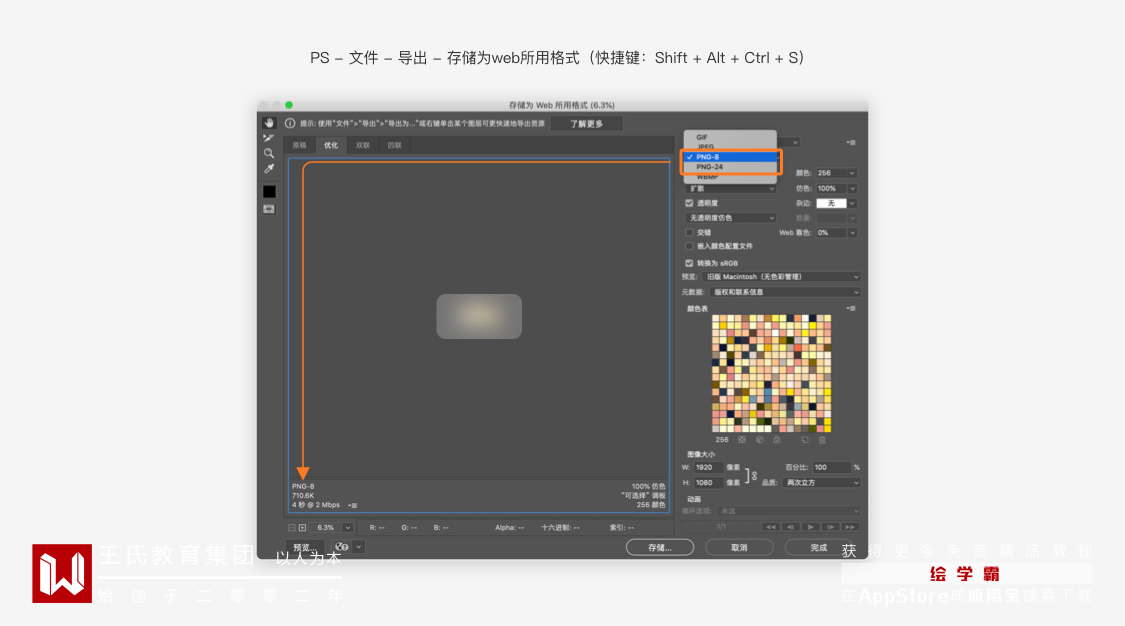Viewport: 1125px width, 626px height.
Task: Click the 了解更多 button
Action: pos(586,124)
